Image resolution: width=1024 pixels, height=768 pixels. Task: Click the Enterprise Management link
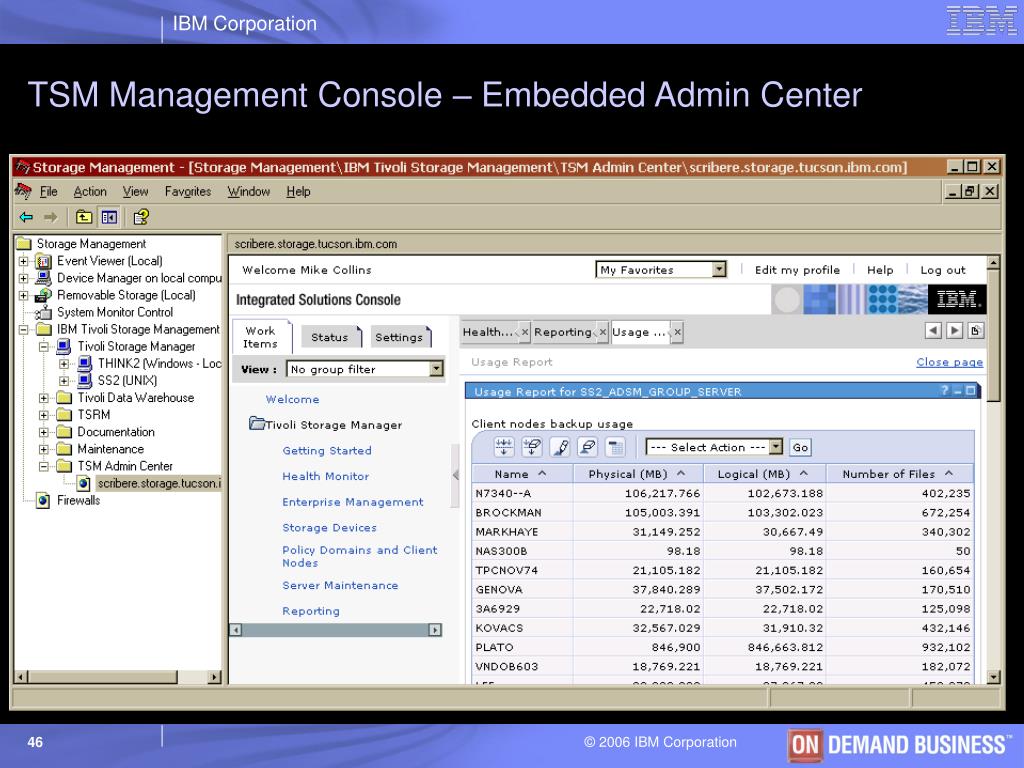353,502
